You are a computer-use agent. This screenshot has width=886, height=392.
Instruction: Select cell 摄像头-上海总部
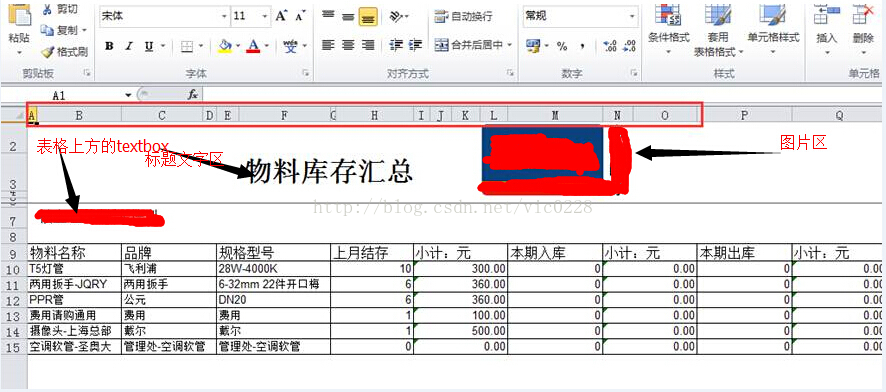pos(75,331)
